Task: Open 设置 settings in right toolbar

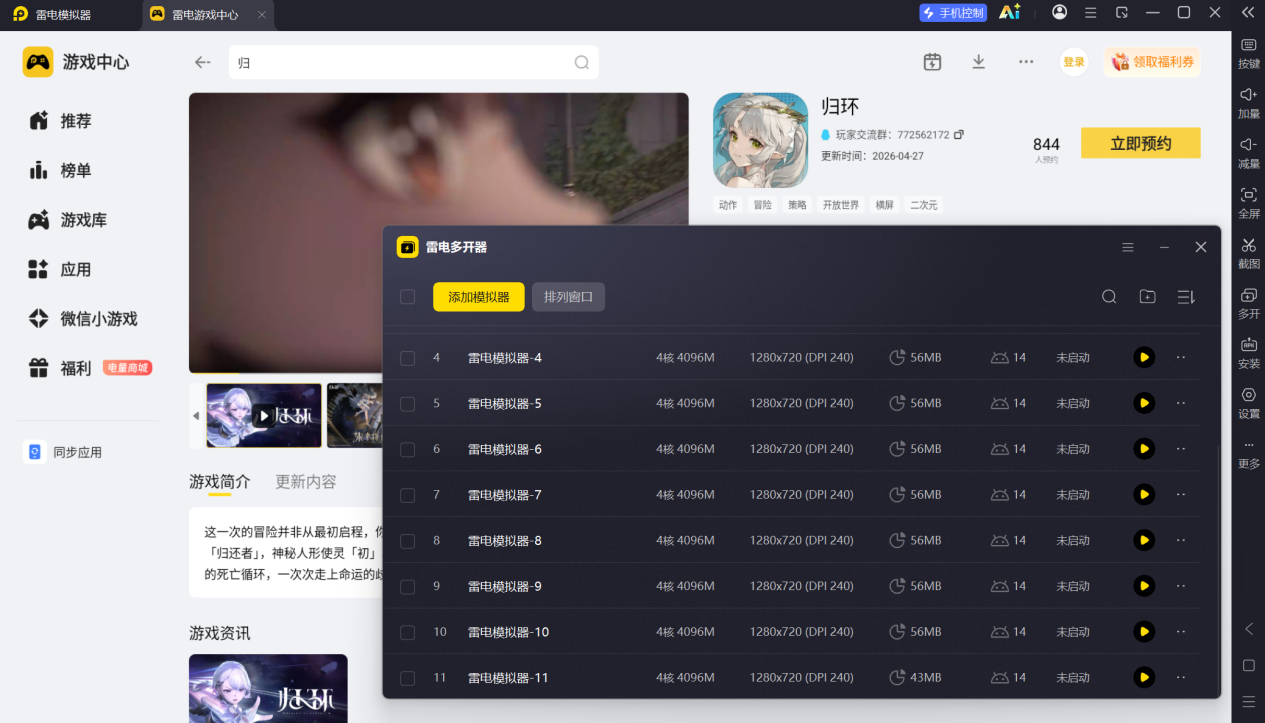Action: coord(1249,403)
